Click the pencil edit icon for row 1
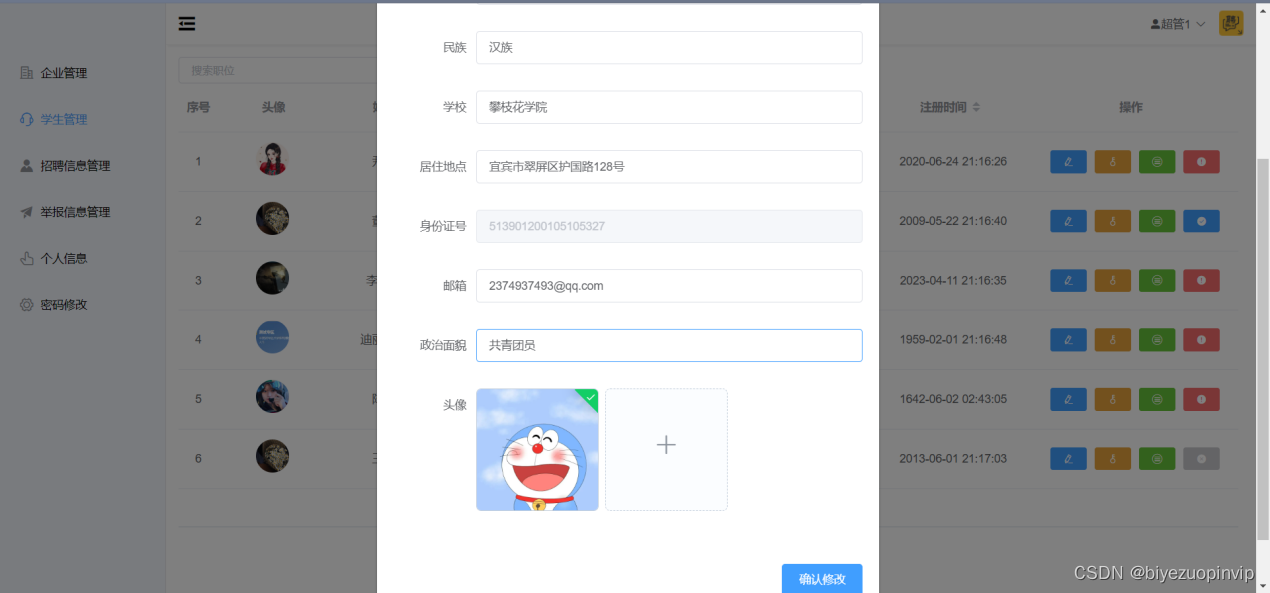The width and height of the screenshot is (1270, 593). click(x=1068, y=161)
